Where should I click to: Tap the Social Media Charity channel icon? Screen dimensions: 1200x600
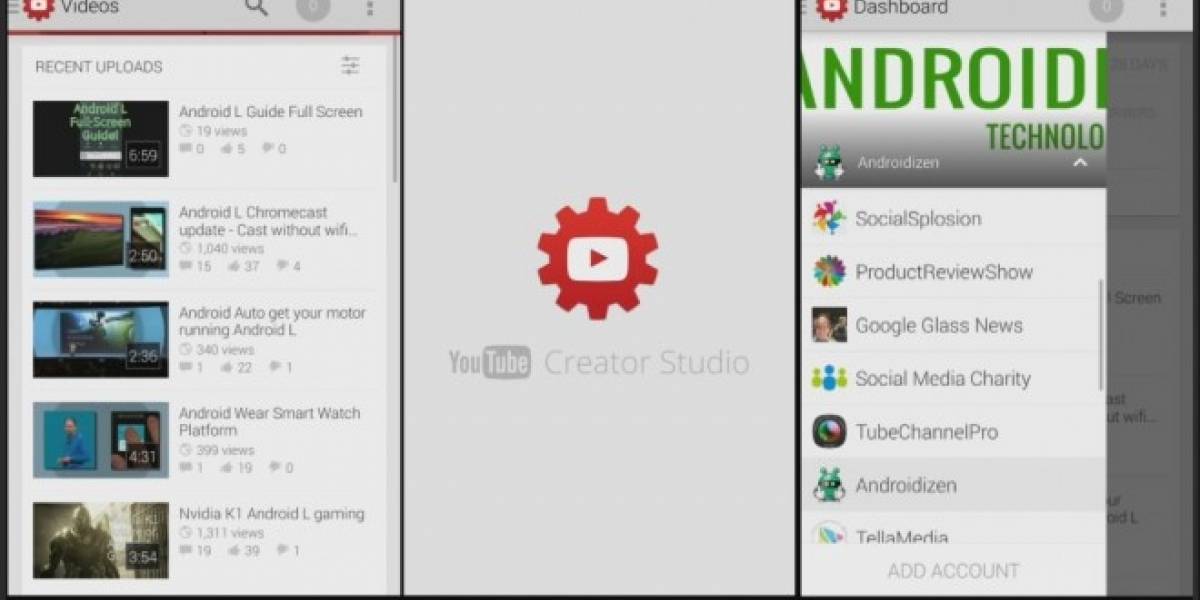[x=829, y=378]
